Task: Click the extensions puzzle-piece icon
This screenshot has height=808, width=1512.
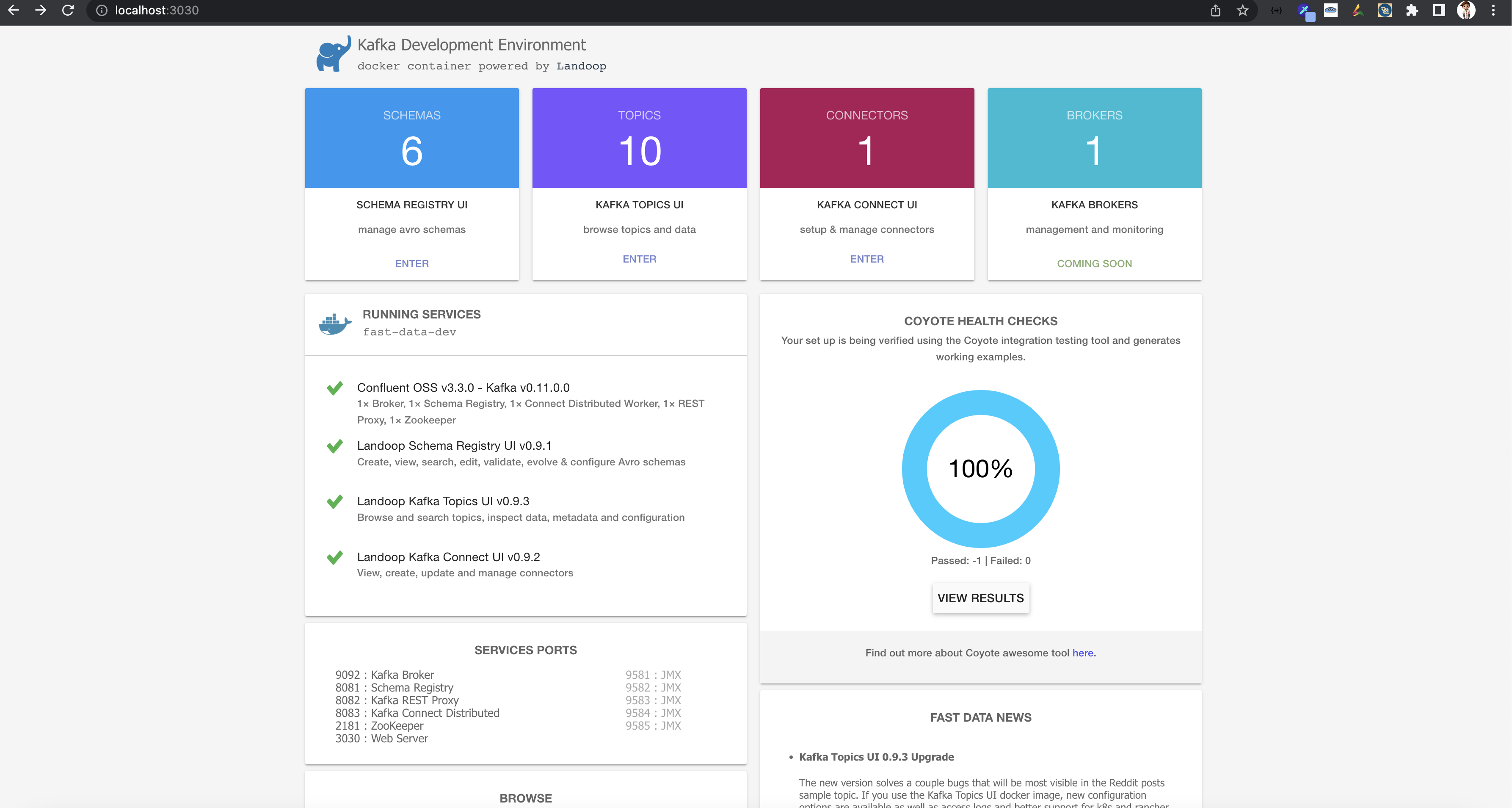Action: pos(1412,10)
